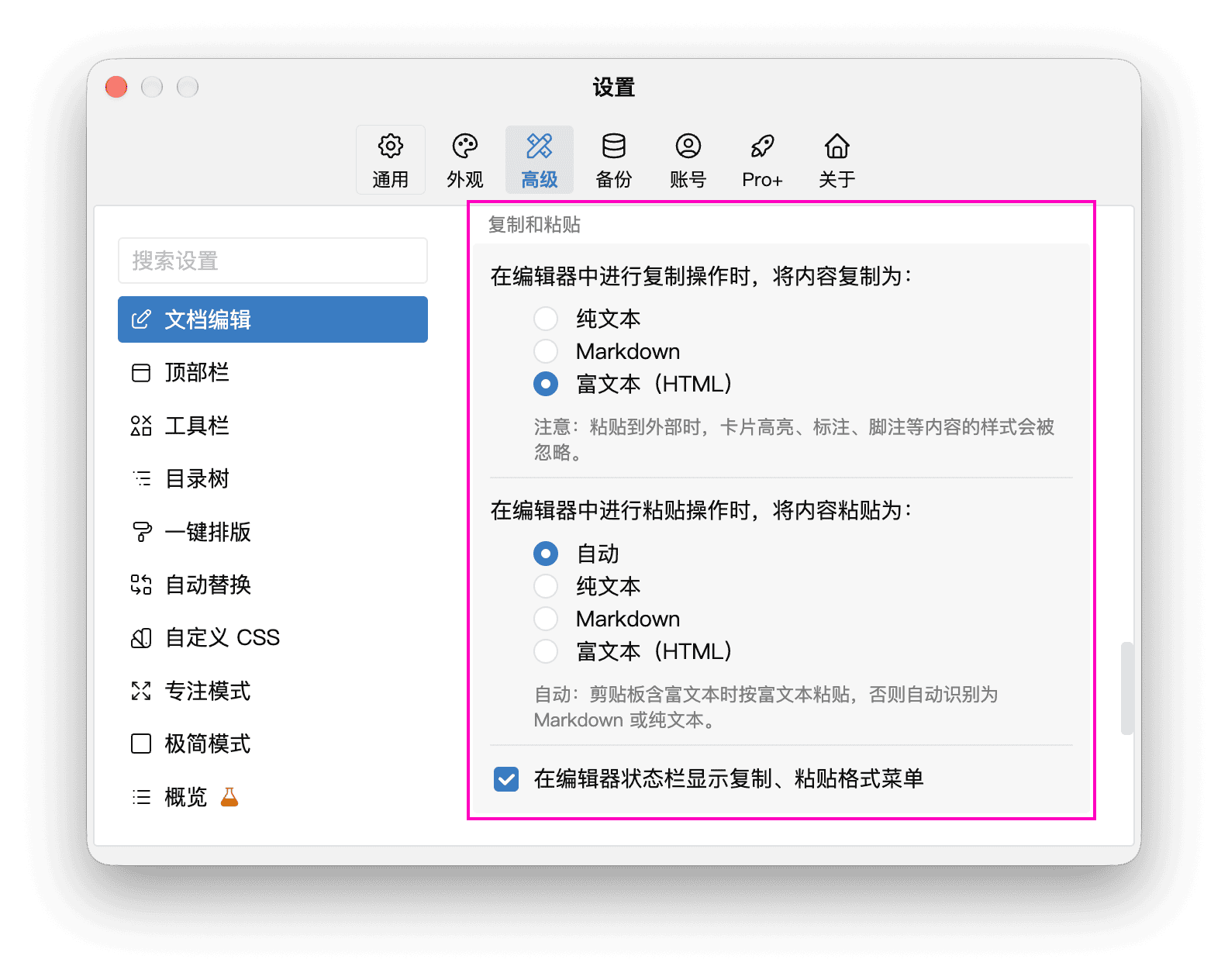Open the 关于 home tab

click(837, 160)
